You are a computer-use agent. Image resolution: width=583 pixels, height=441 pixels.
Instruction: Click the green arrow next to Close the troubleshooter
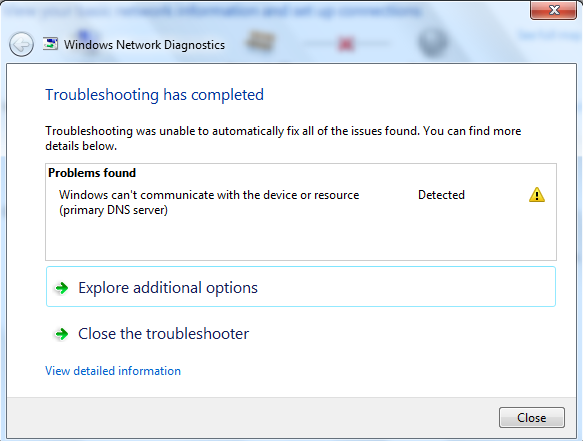[x=62, y=334]
